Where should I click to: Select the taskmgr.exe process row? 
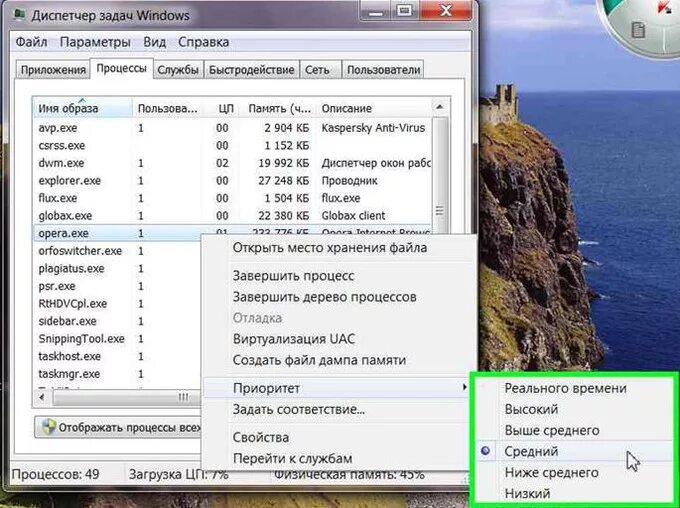tap(117, 374)
